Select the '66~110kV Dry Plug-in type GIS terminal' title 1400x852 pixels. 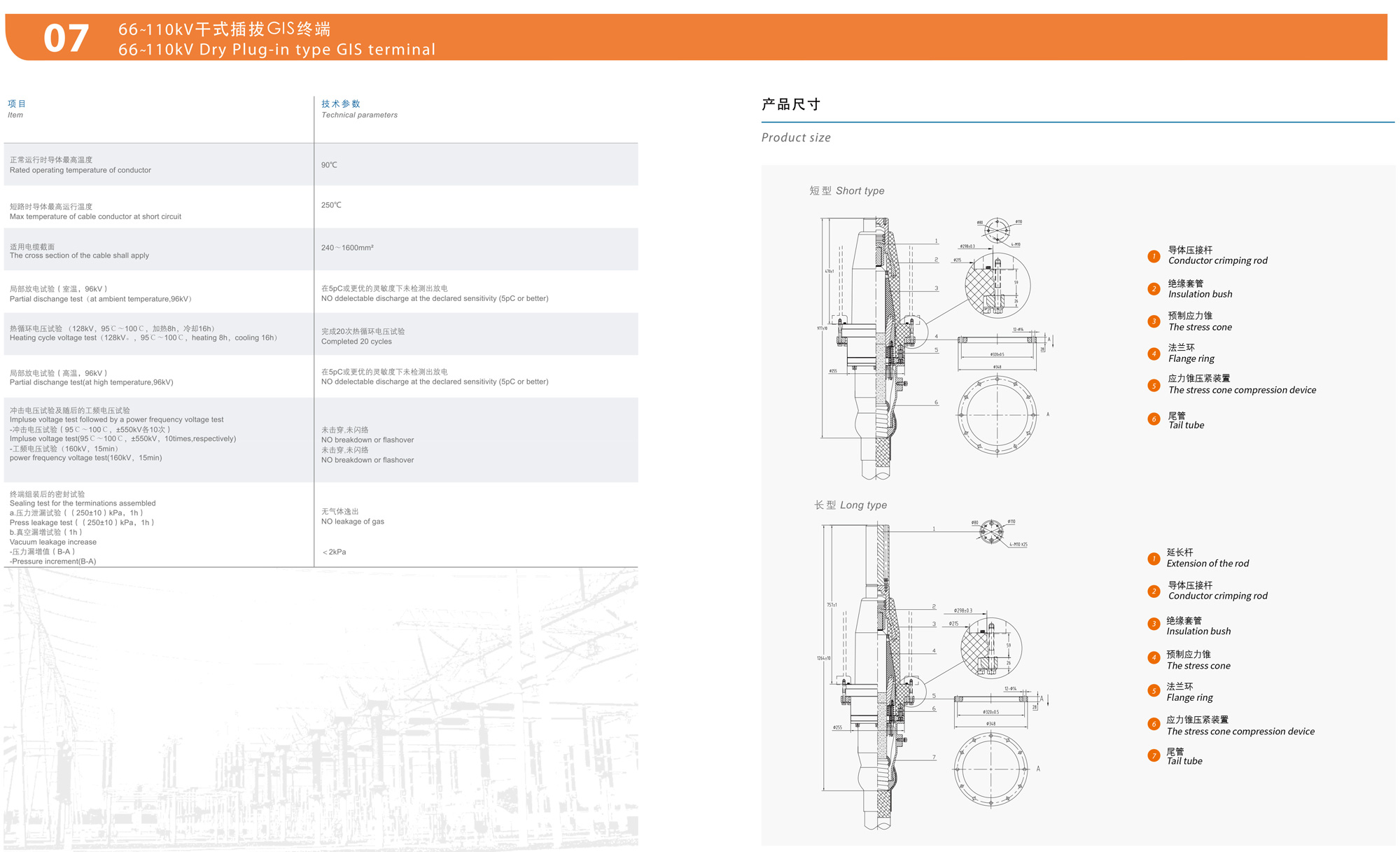[276, 50]
